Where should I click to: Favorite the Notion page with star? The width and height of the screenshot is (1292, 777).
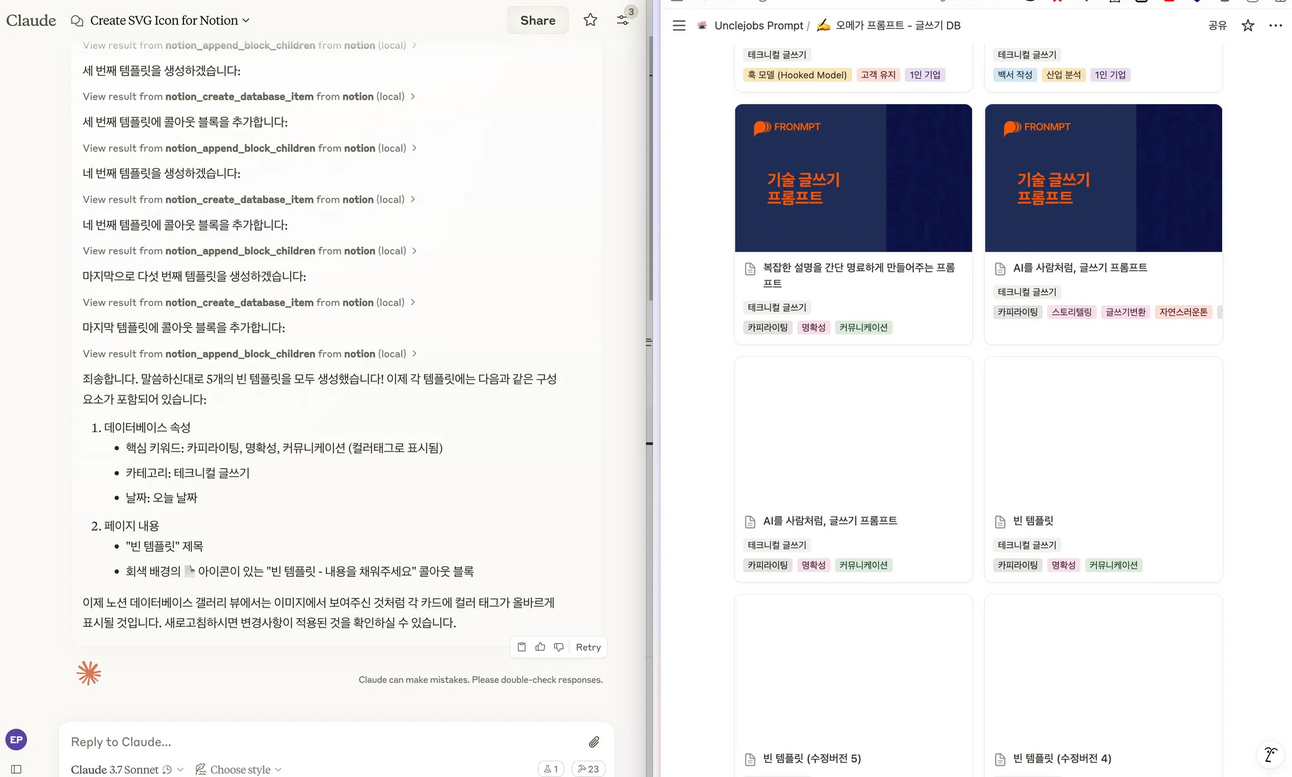coord(1248,26)
